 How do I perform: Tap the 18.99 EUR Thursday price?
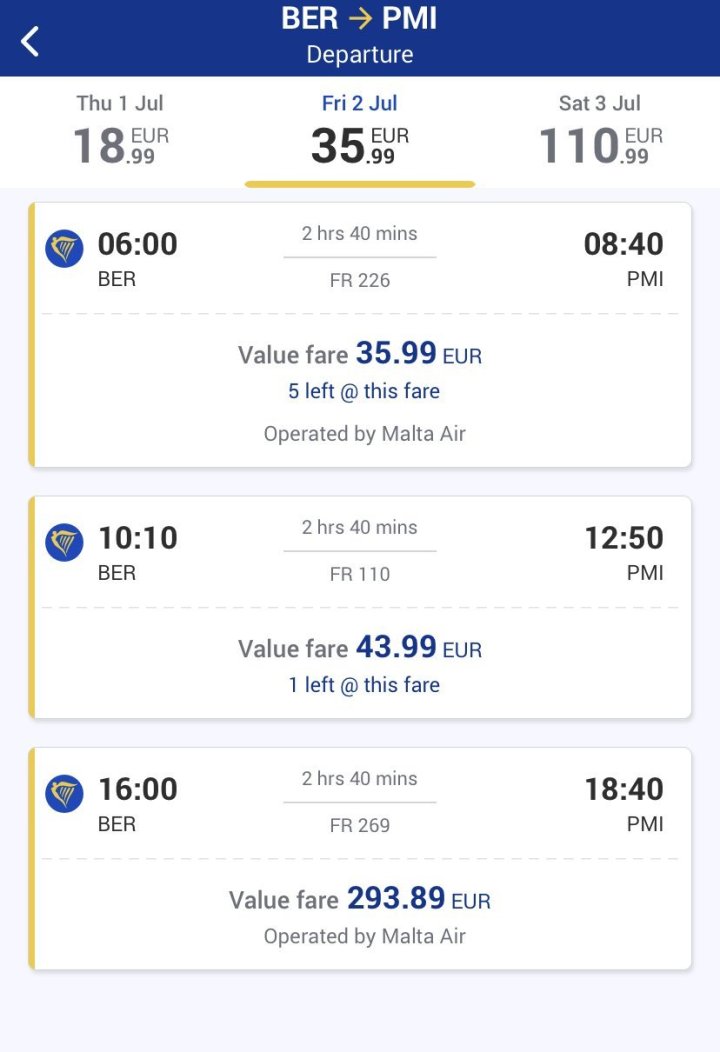pyautogui.click(x=120, y=146)
